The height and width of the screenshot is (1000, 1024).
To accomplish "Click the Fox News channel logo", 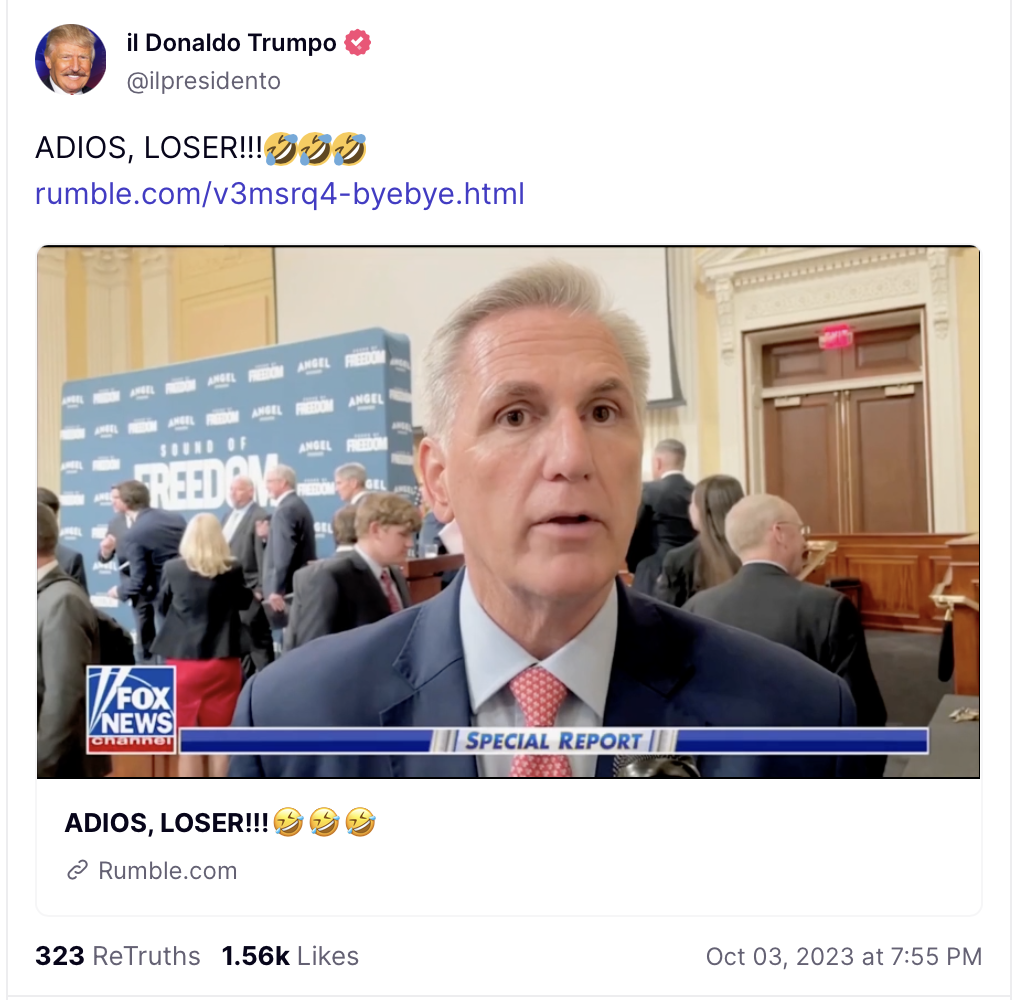I will click(131, 709).
